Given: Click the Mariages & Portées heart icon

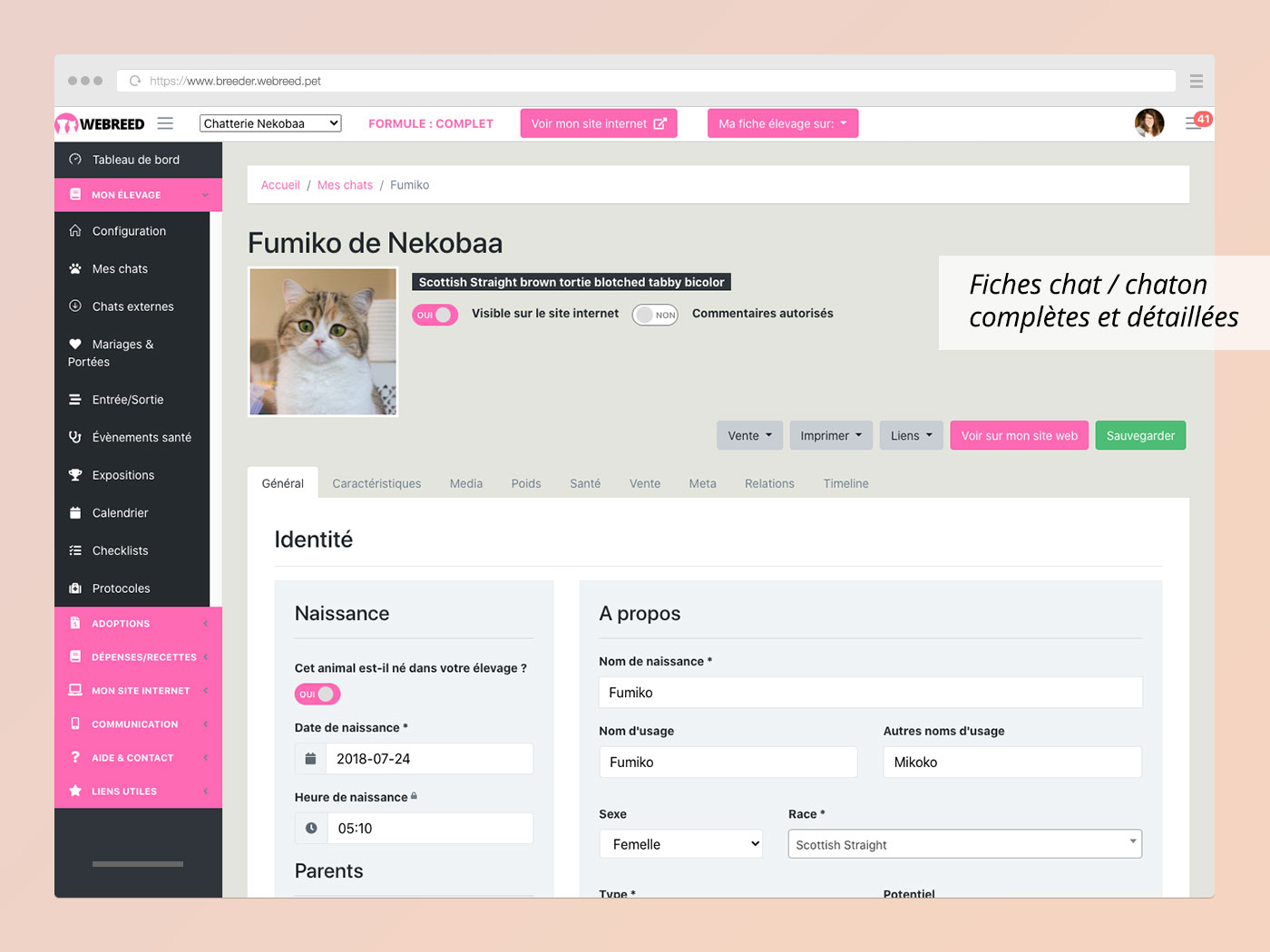Looking at the screenshot, I should 75,345.
